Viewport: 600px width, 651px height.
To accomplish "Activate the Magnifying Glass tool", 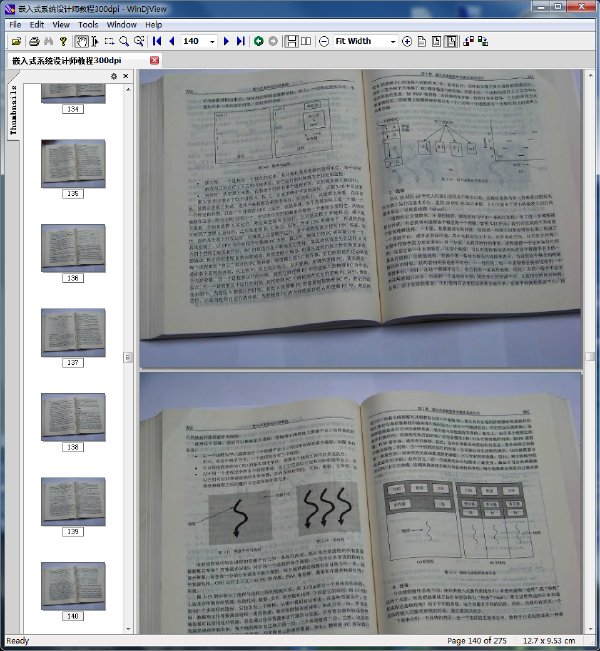I will (124, 41).
